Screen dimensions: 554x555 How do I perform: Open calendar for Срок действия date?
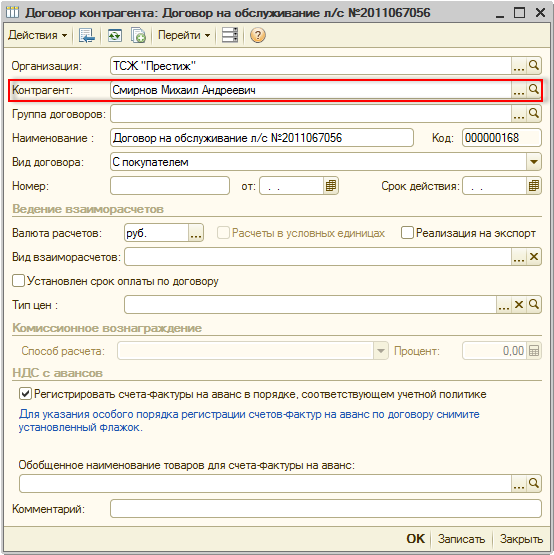coord(533,186)
